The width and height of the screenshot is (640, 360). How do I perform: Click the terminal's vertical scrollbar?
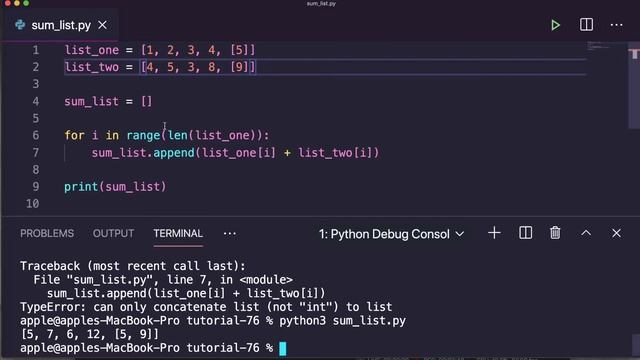pyautogui.click(x=636, y=345)
